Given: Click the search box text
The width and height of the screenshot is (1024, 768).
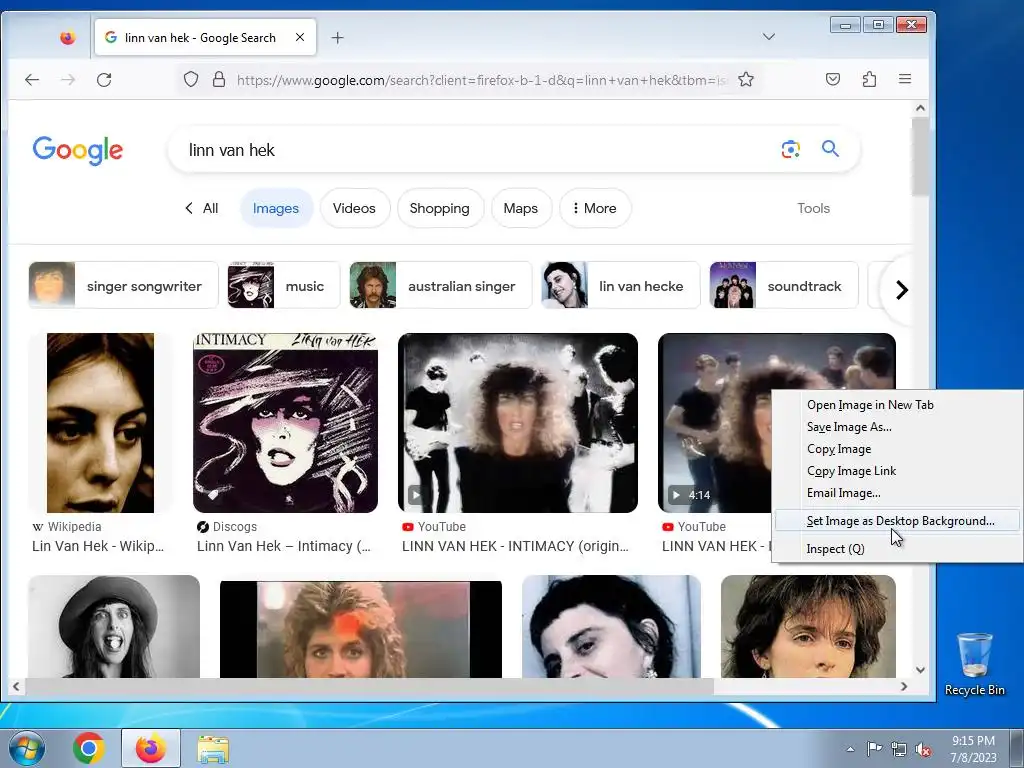Looking at the screenshot, I should (232, 150).
